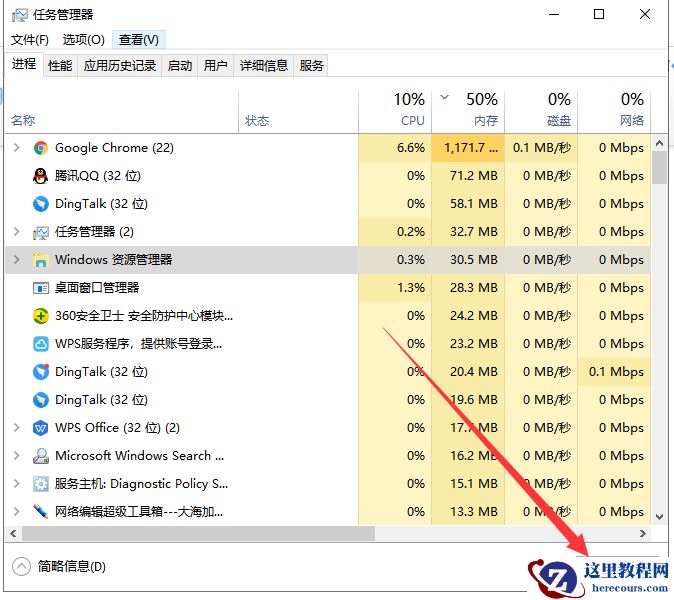Click the horizontal scrollbar thumb
674x600 pixels.
pos(199,533)
